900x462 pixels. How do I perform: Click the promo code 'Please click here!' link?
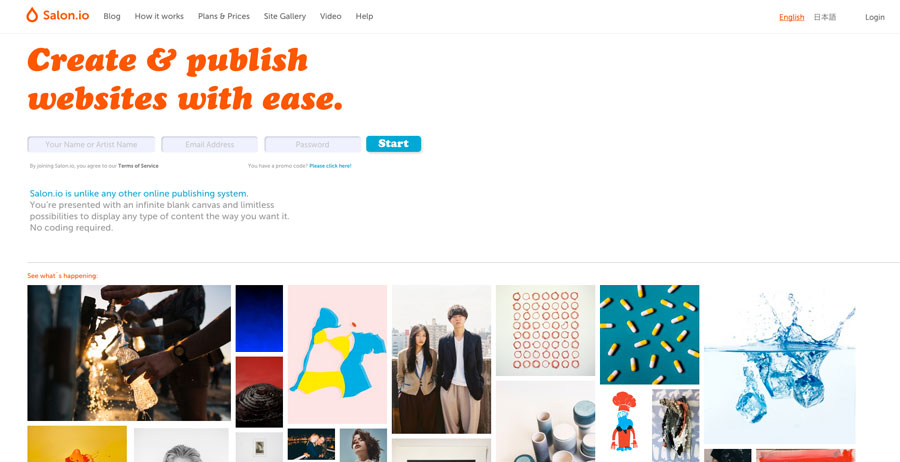[330, 166]
